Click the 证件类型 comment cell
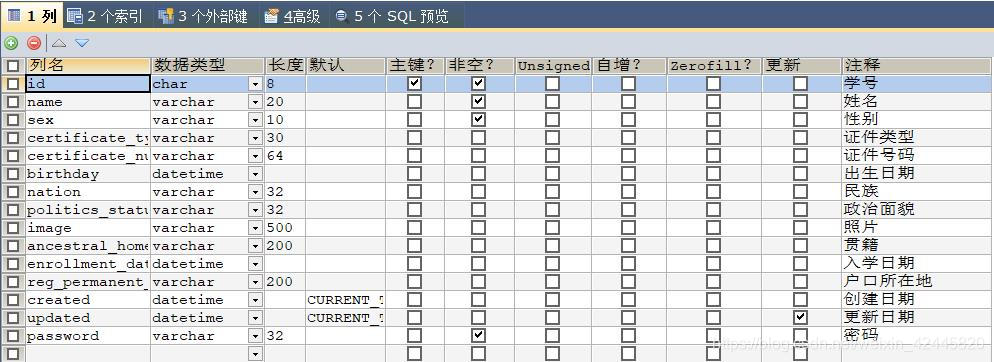The width and height of the screenshot is (994, 362). pos(916,138)
